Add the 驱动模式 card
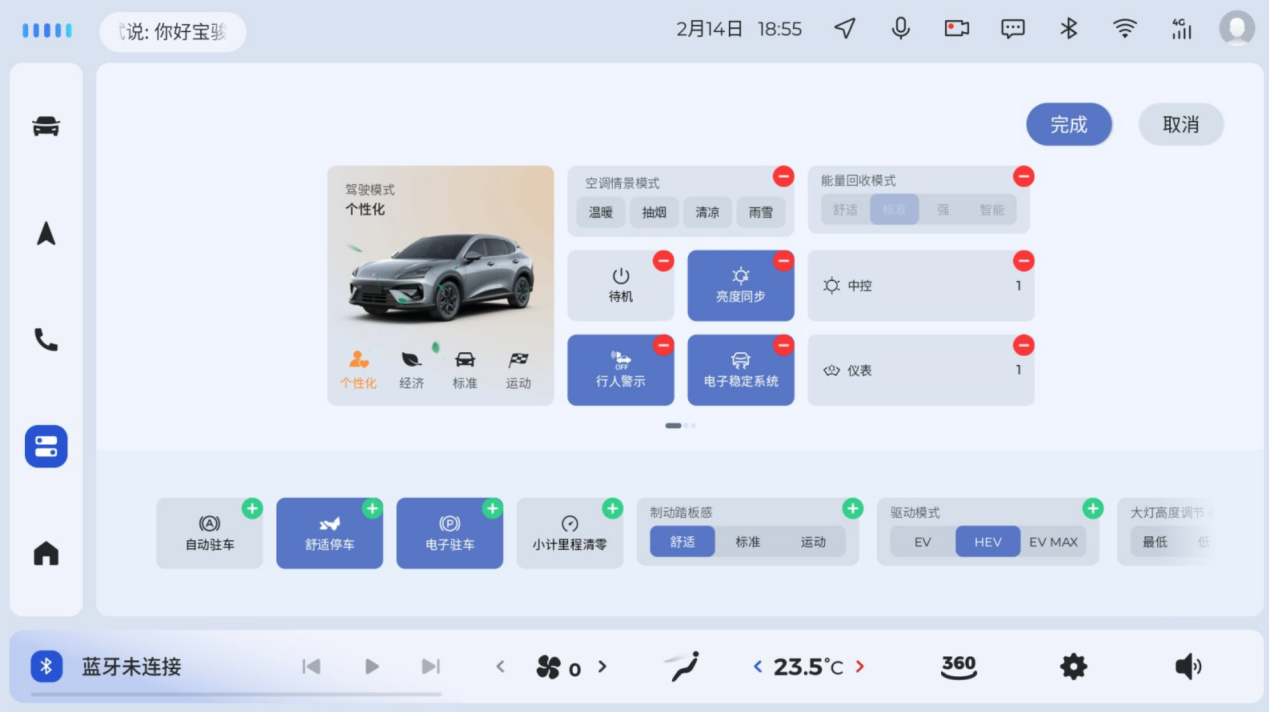The height and width of the screenshot is (712, 1269). (x=1092, y=509)
